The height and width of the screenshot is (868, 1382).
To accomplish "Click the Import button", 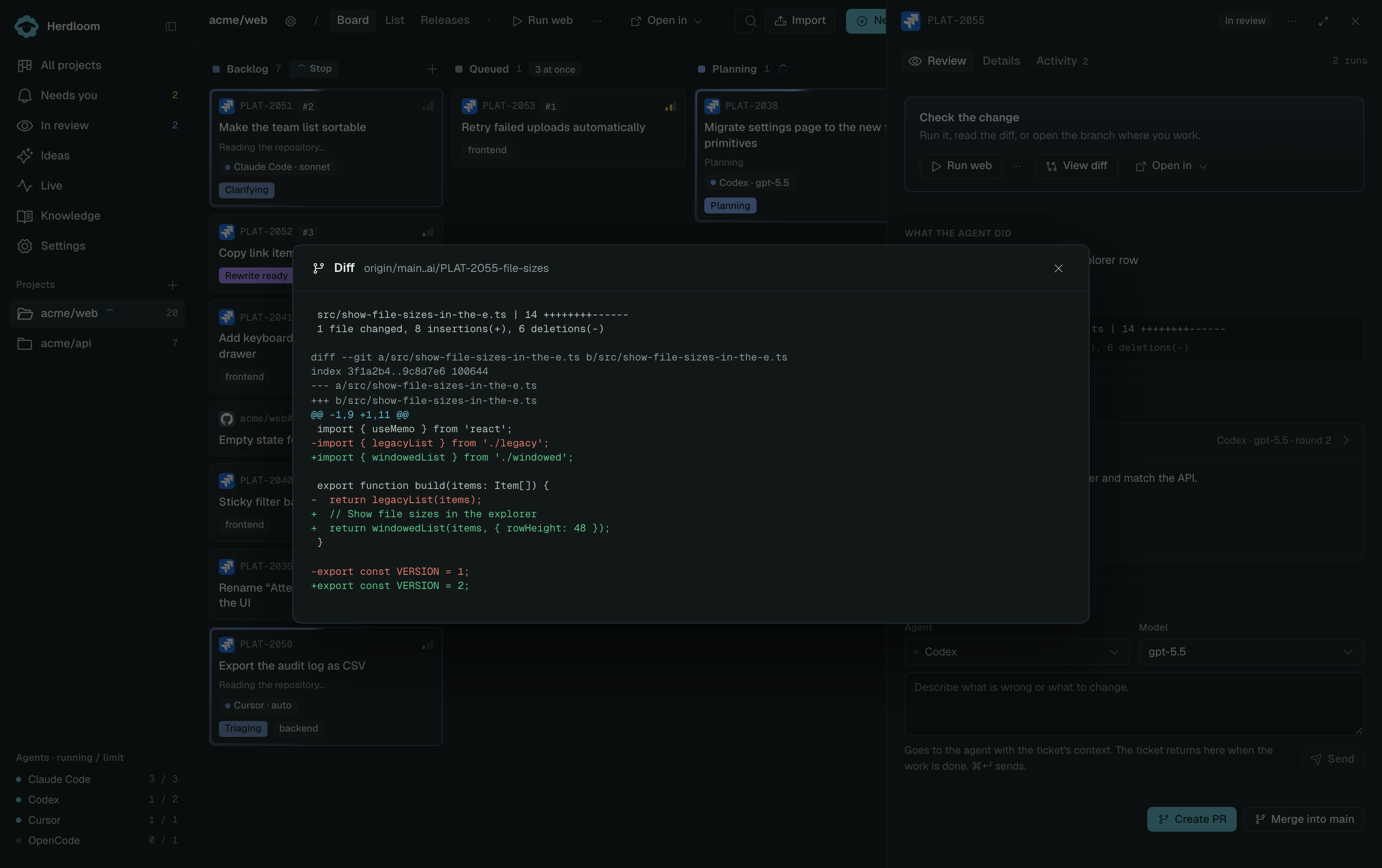I will coord(800,21).
